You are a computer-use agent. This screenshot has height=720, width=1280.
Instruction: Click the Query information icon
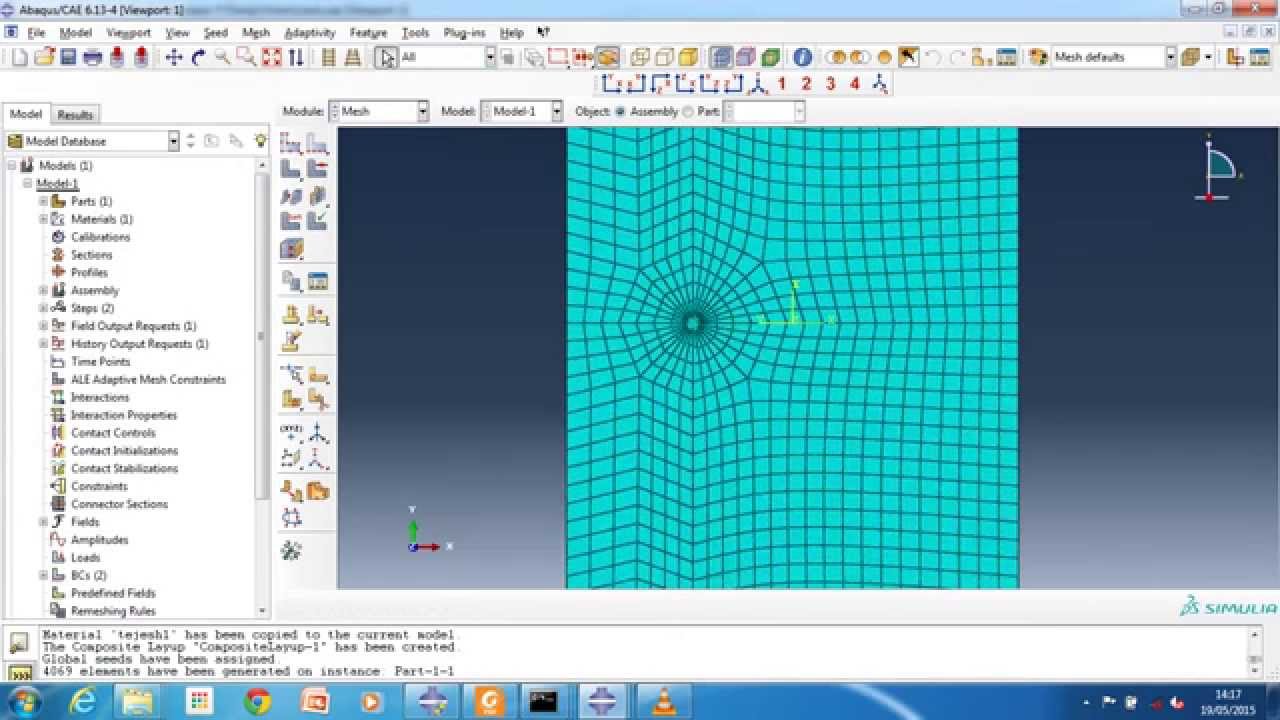point(802,57)
